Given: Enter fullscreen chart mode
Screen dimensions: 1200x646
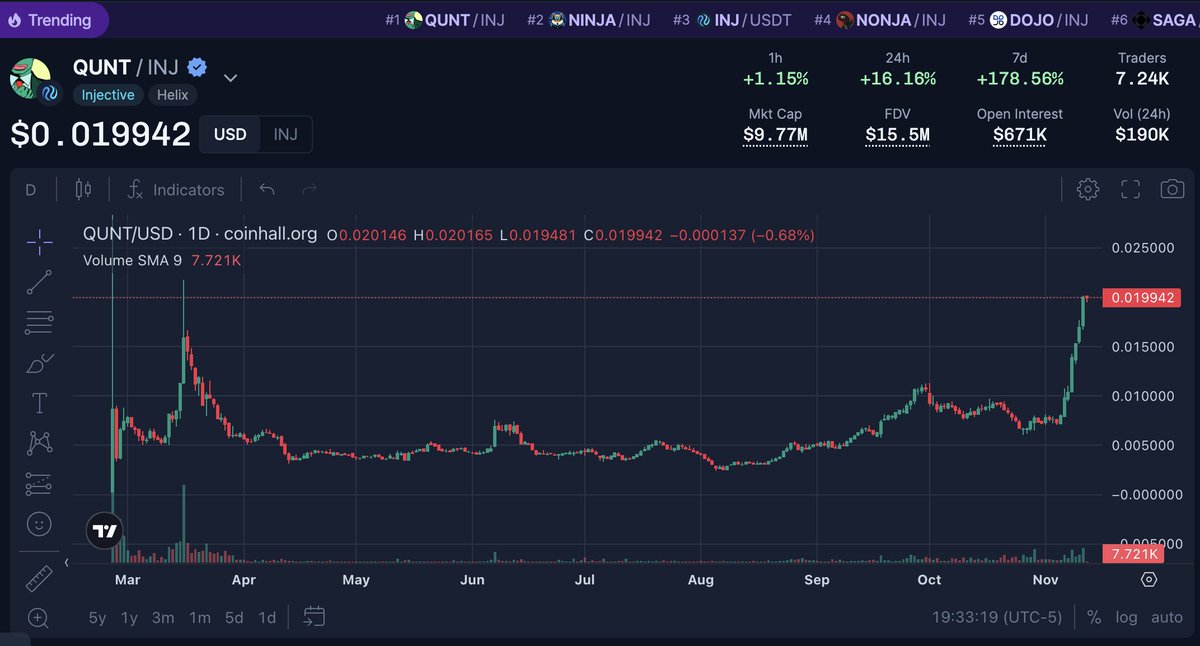Looking at the screenshot, I should pos(1131,189).
